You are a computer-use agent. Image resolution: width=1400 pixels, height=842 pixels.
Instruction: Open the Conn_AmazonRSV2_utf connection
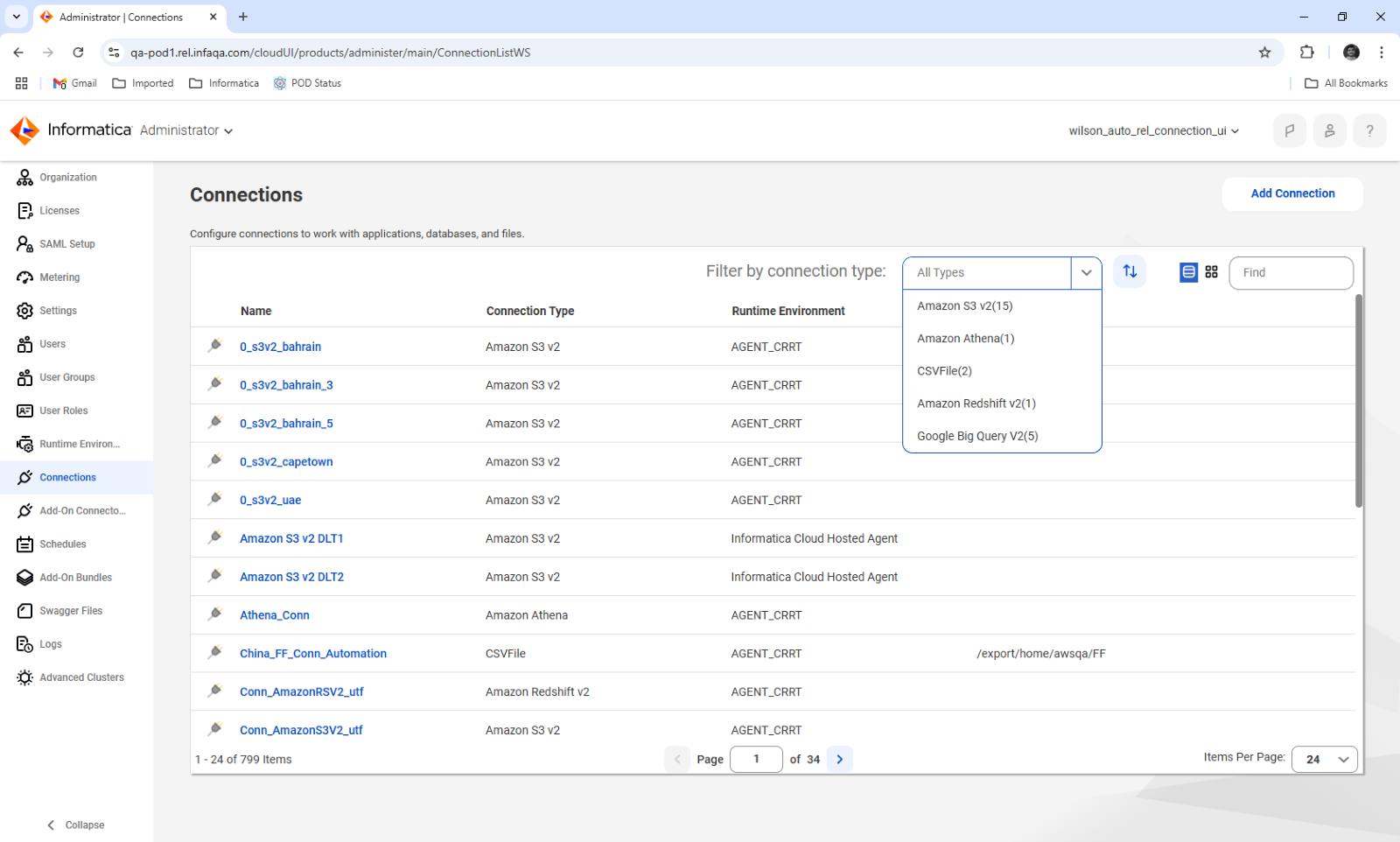(302, 691)
